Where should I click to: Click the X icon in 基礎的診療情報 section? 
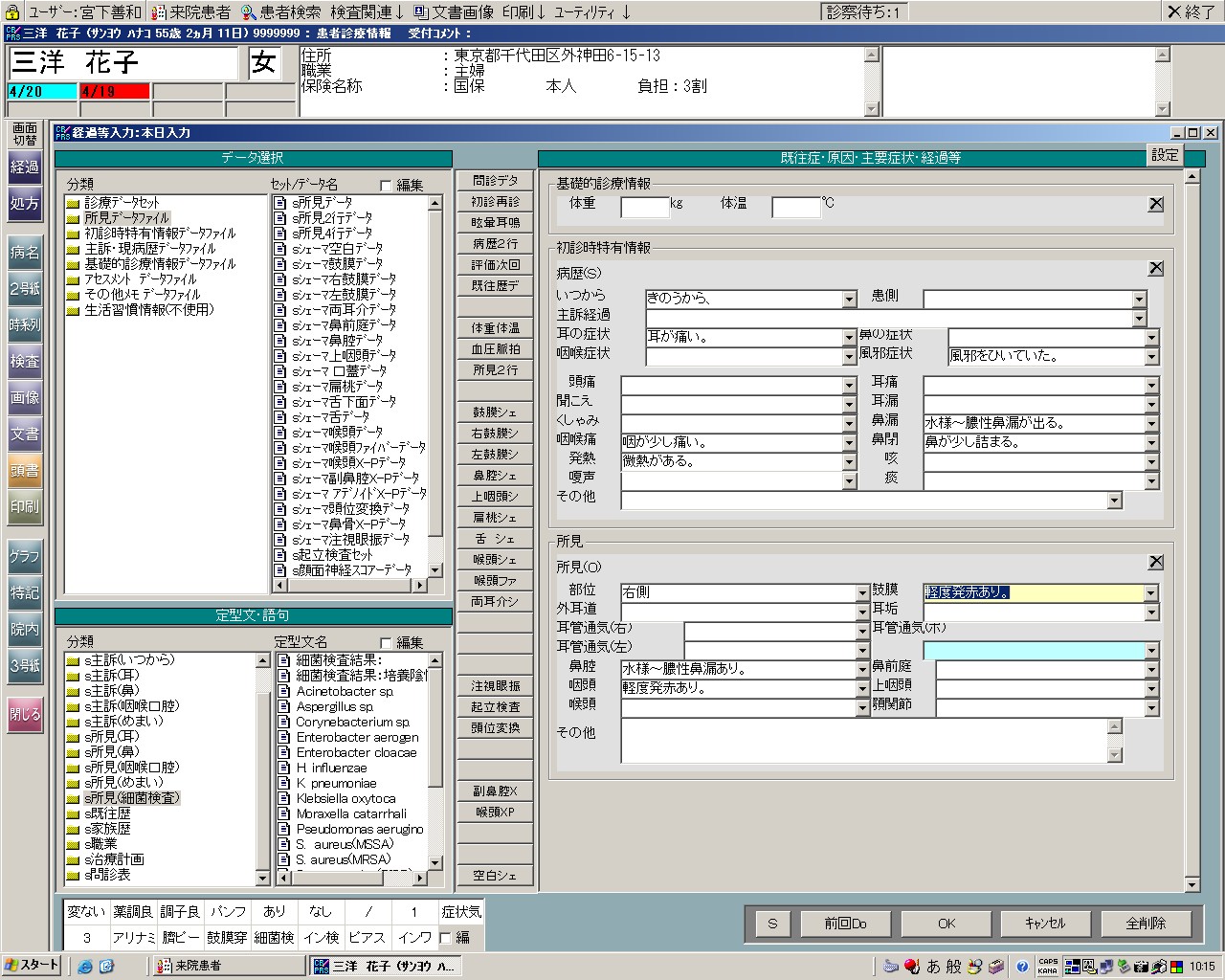point(1156,204)
